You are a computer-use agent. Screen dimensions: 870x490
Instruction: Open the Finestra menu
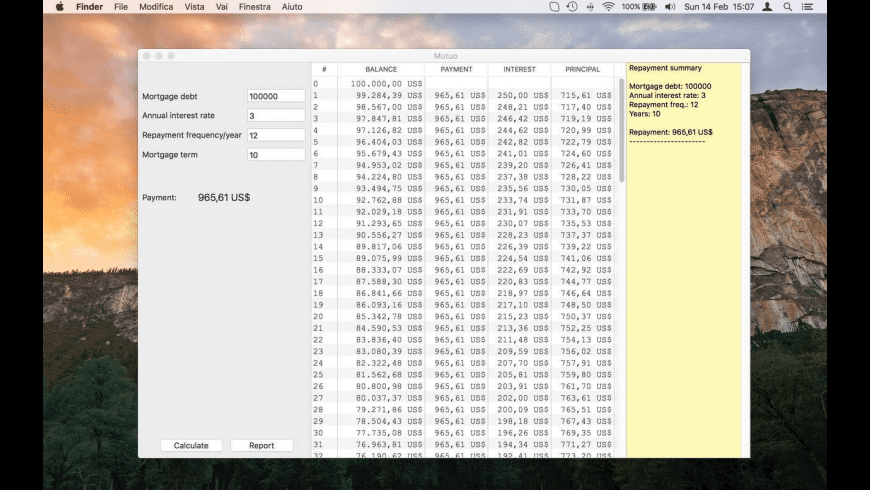(x=255, y=7)
